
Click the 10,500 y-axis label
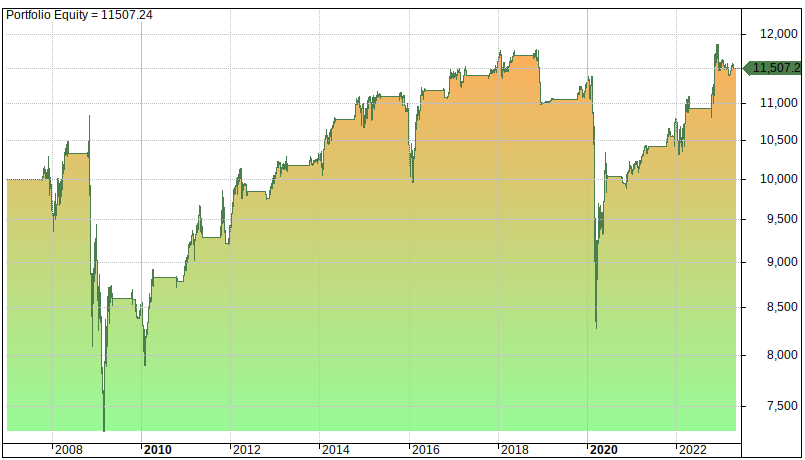click(777, 139)
